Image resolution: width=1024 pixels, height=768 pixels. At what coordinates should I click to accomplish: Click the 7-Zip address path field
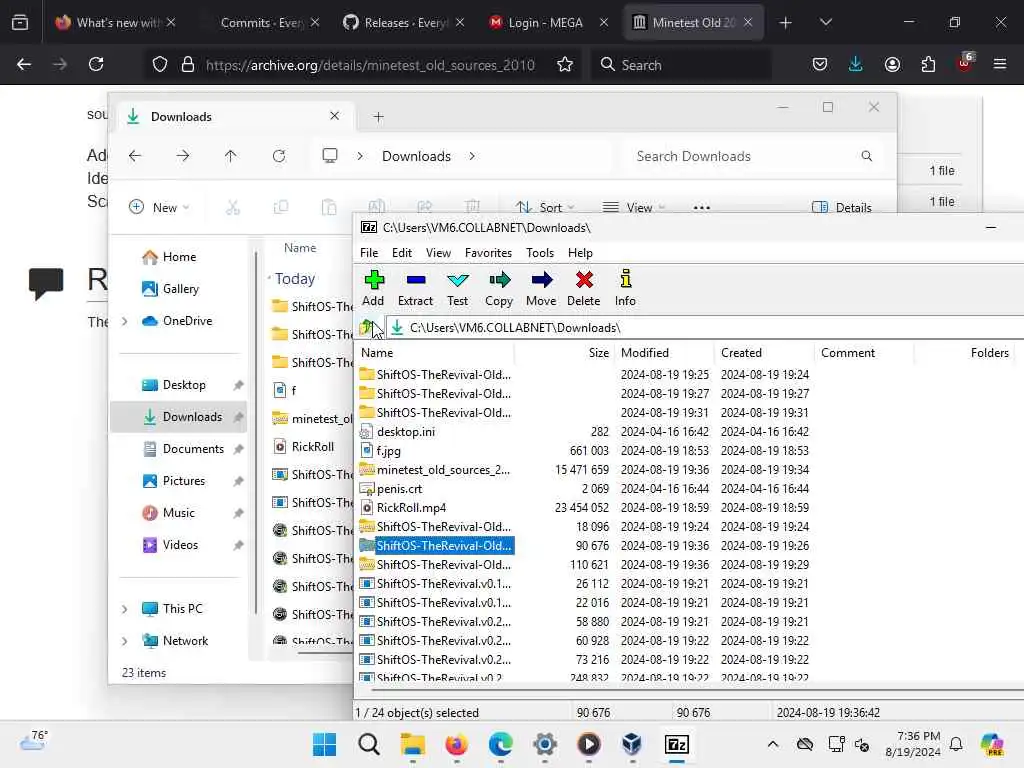[x=705, y=328]
